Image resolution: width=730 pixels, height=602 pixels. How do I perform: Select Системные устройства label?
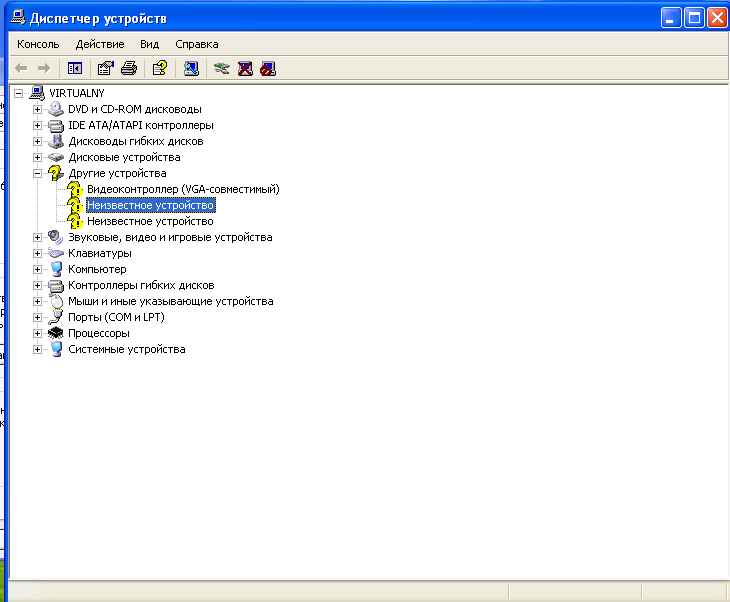coord(127,349)
